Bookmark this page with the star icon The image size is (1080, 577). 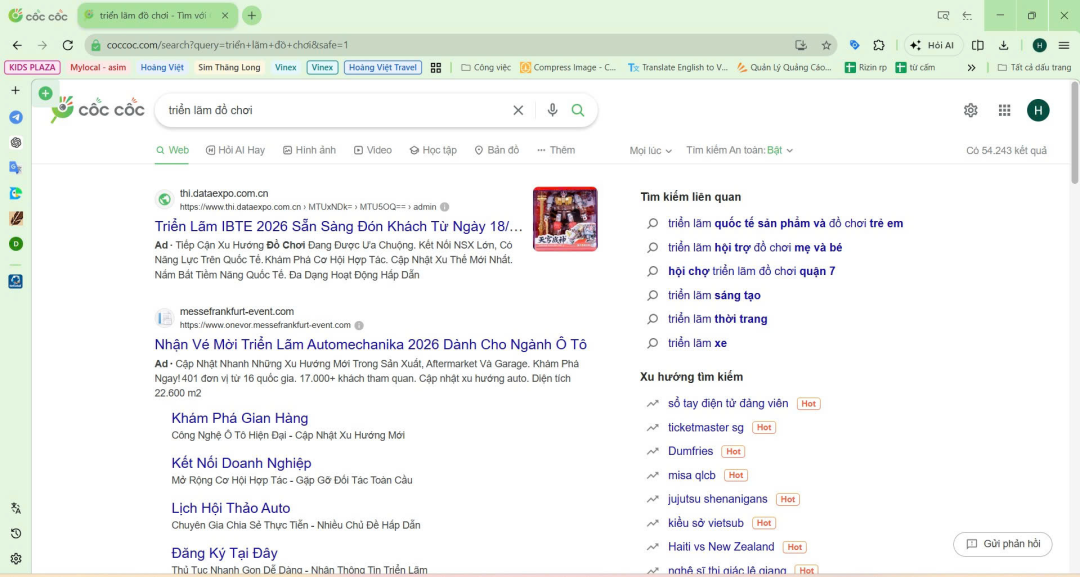tap(826, 45)
